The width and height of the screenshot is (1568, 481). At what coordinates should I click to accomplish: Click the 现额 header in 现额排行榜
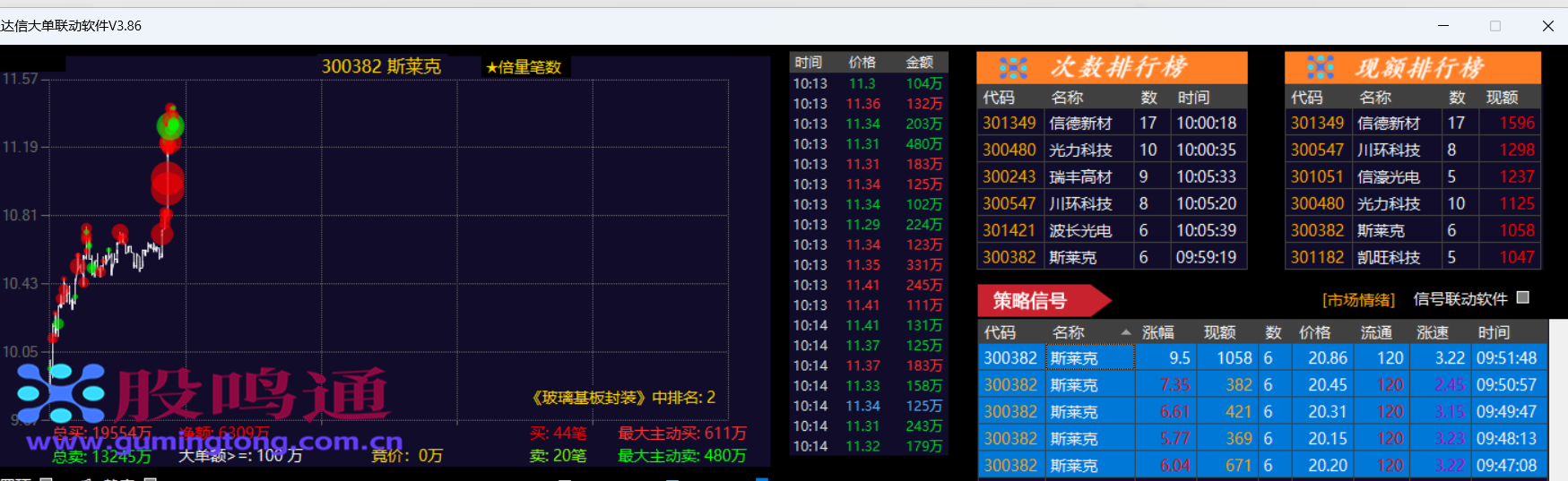(x=1502, y=97)
